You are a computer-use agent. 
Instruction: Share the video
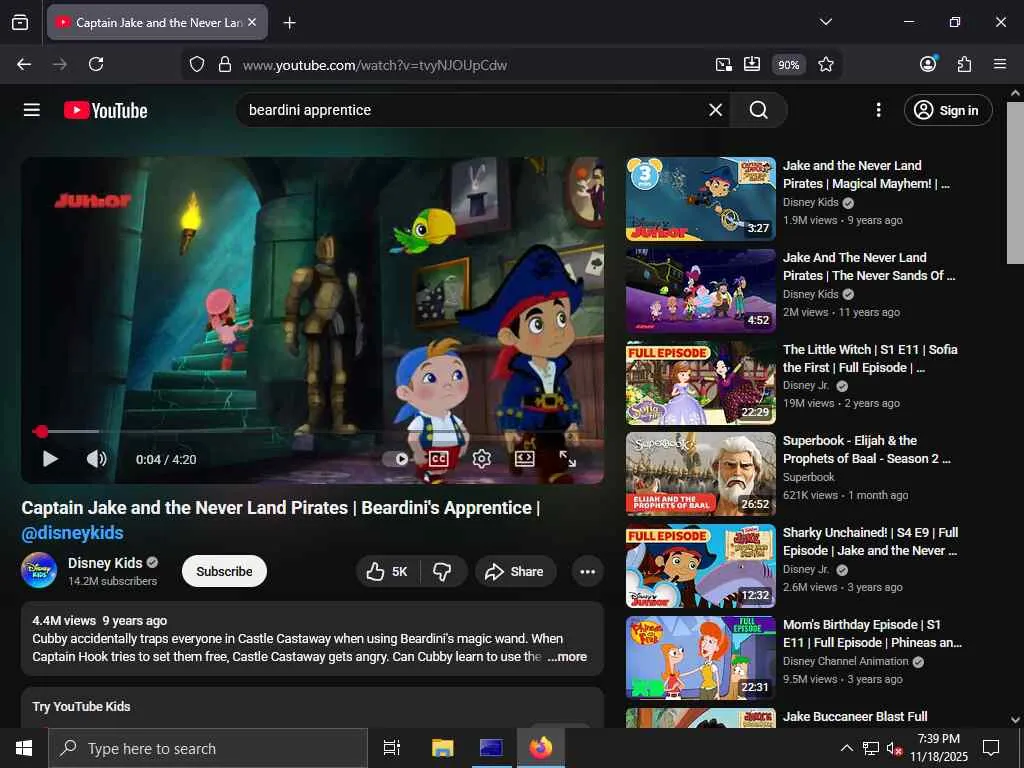pos(515,571)
